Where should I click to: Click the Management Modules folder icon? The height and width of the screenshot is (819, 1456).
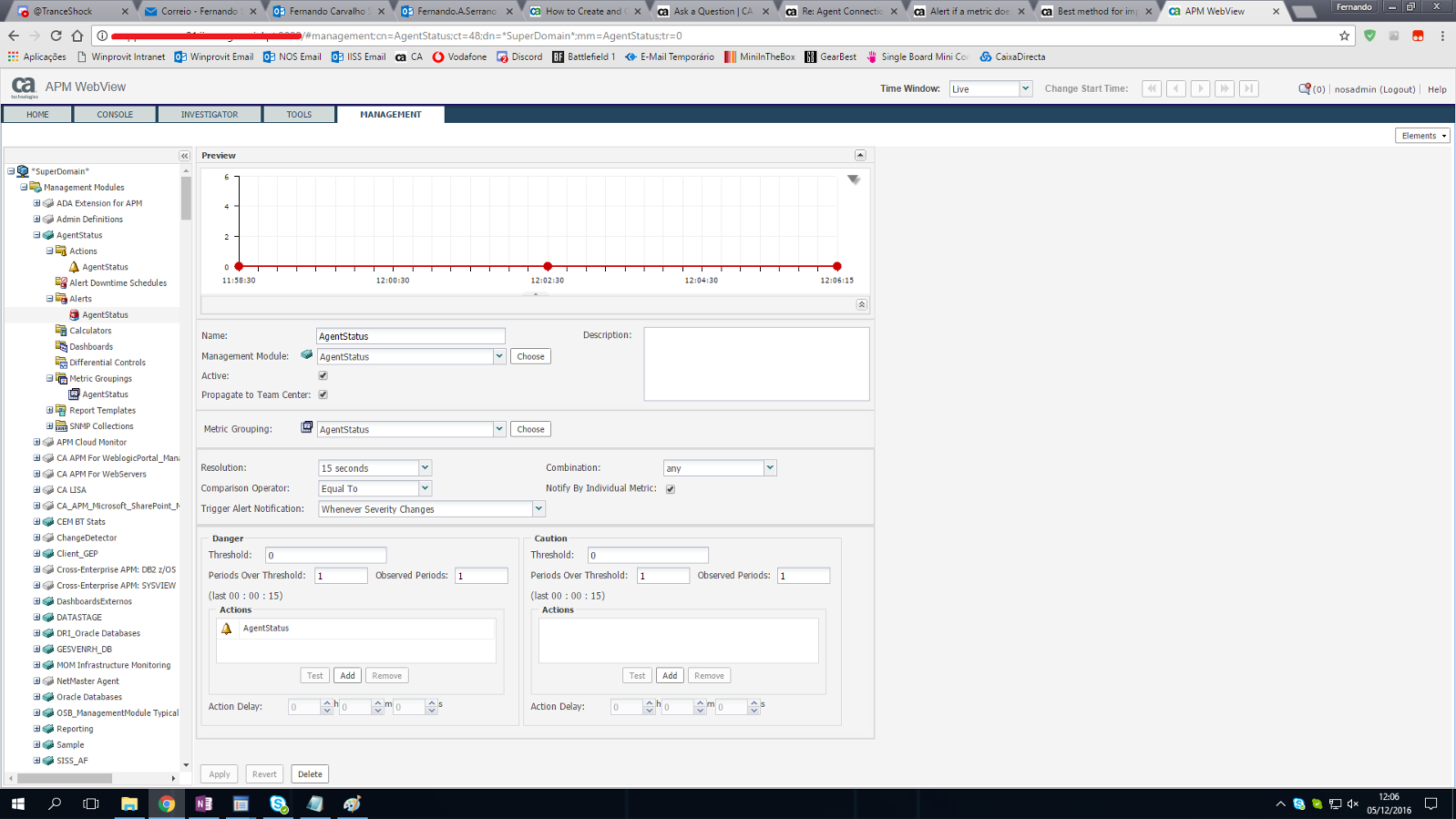[x=36, y=187]
